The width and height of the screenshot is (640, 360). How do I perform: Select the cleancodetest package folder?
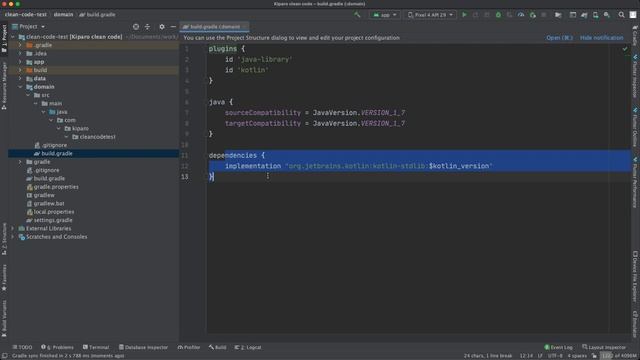point(94,137)
